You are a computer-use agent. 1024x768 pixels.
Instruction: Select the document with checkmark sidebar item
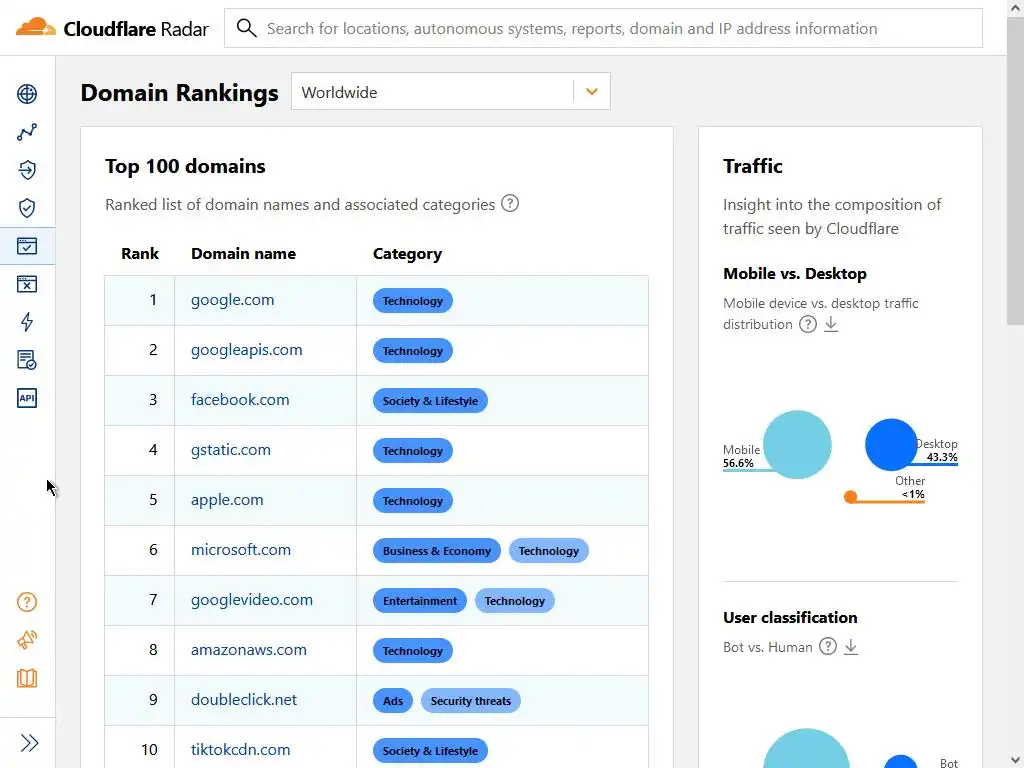(x=27, y=360)
